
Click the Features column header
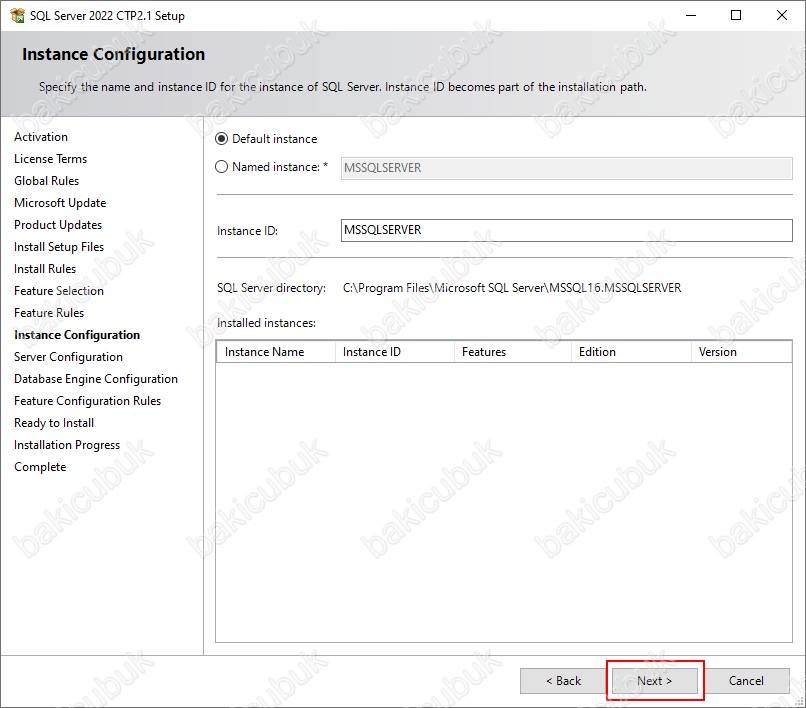coord(513,352)
